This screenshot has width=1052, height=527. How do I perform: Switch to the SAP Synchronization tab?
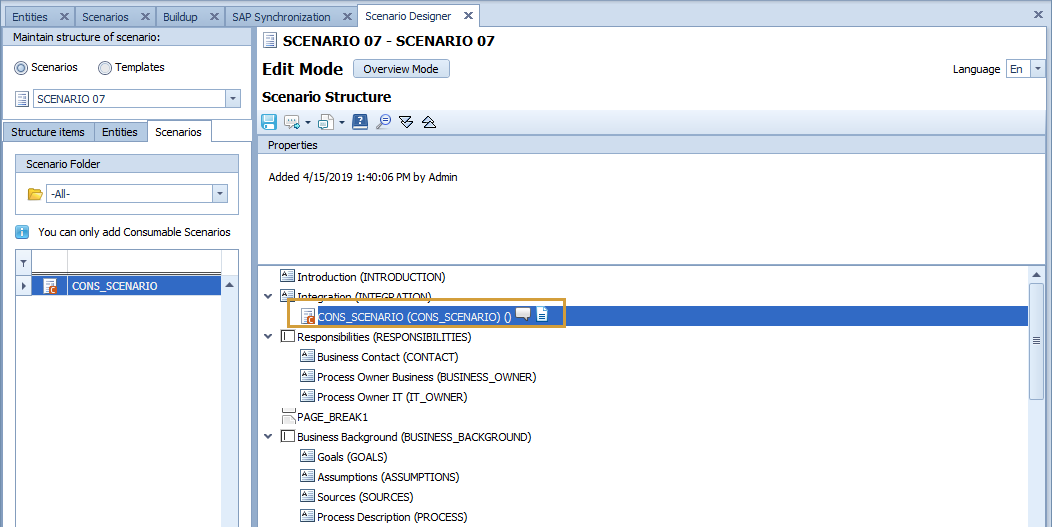281,17
